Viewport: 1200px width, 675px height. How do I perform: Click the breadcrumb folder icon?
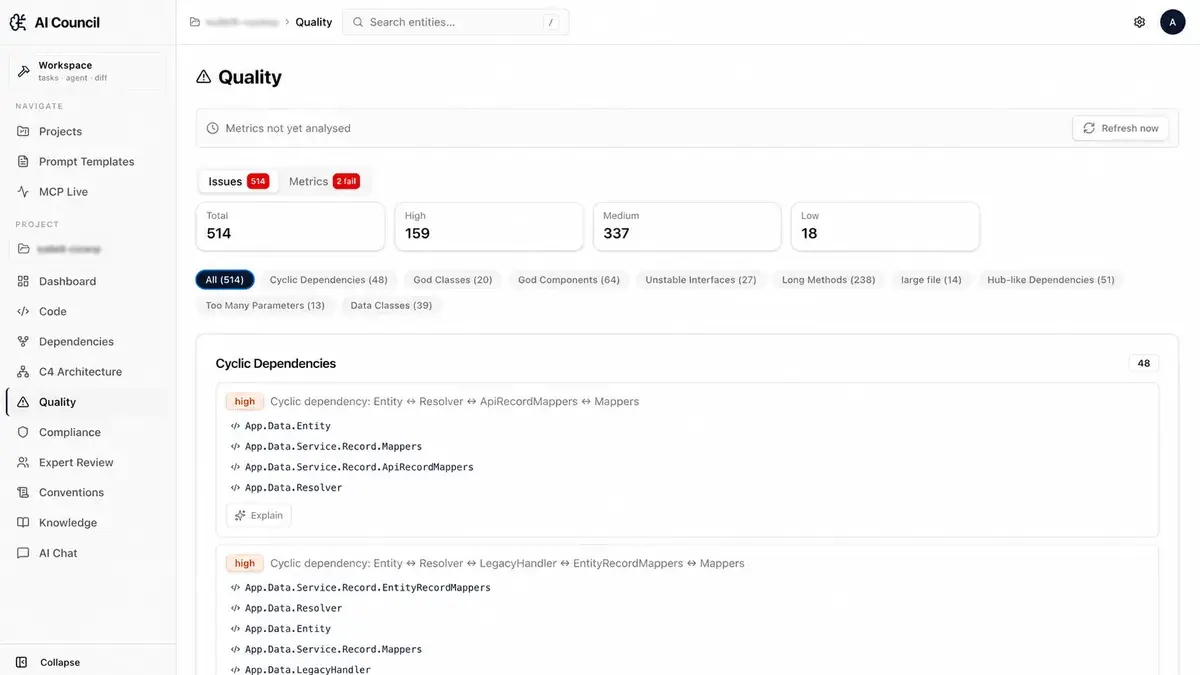tap(195, 22)
